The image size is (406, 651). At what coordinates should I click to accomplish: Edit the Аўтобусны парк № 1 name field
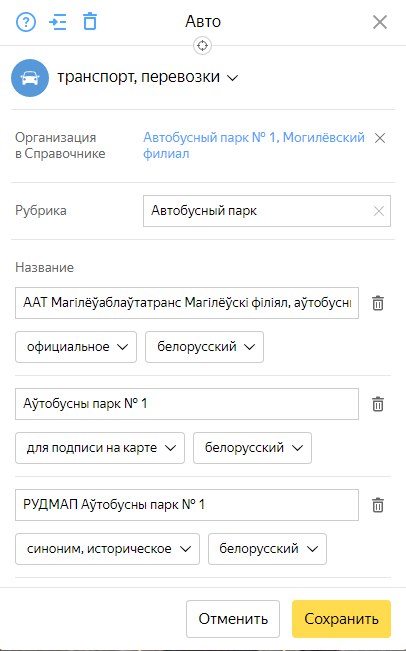tap(187, 404)
